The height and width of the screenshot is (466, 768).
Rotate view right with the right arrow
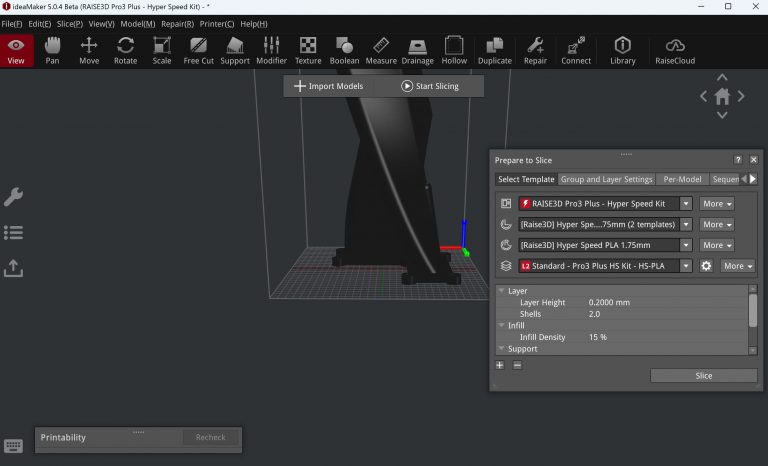[741, 97]
